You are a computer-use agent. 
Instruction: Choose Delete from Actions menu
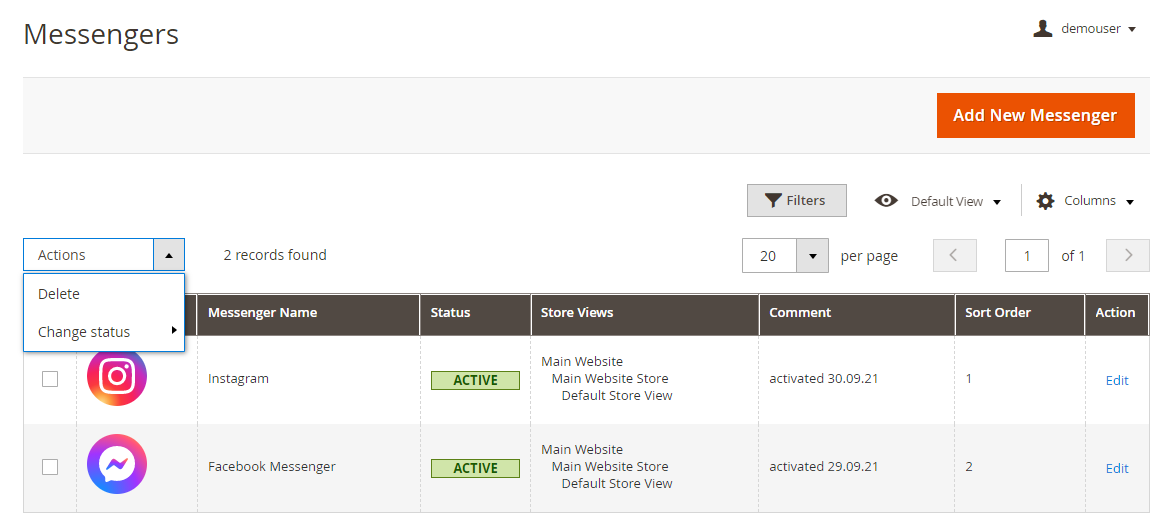click(59, 294)
